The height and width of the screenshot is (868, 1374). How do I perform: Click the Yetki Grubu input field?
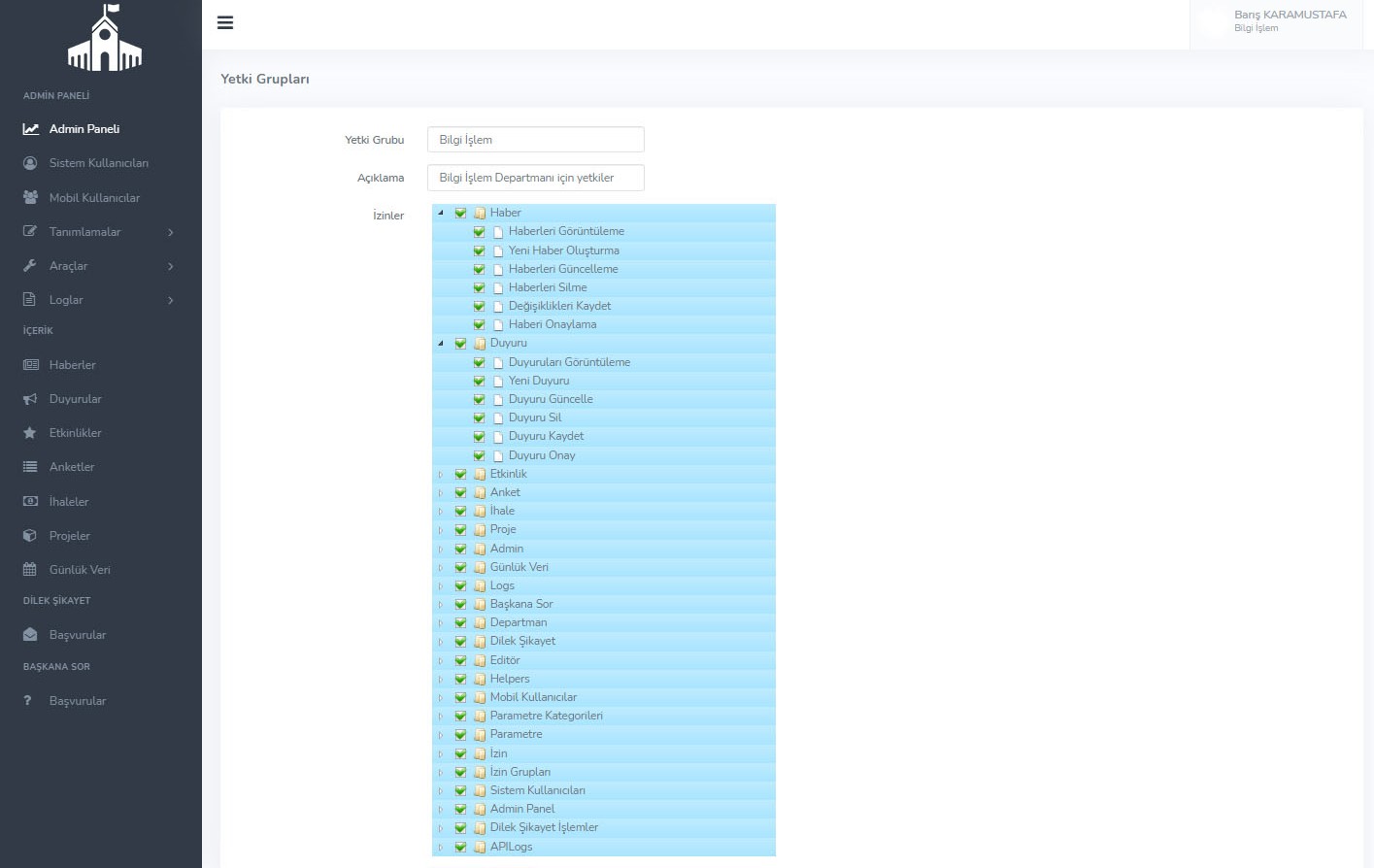click(x=535, y=140)
